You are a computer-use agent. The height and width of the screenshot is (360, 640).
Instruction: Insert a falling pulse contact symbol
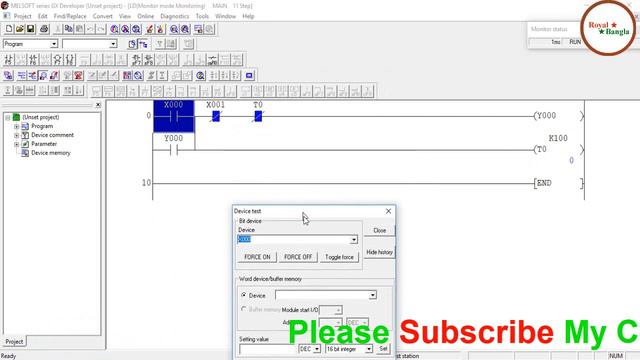(x=149, y=60)
